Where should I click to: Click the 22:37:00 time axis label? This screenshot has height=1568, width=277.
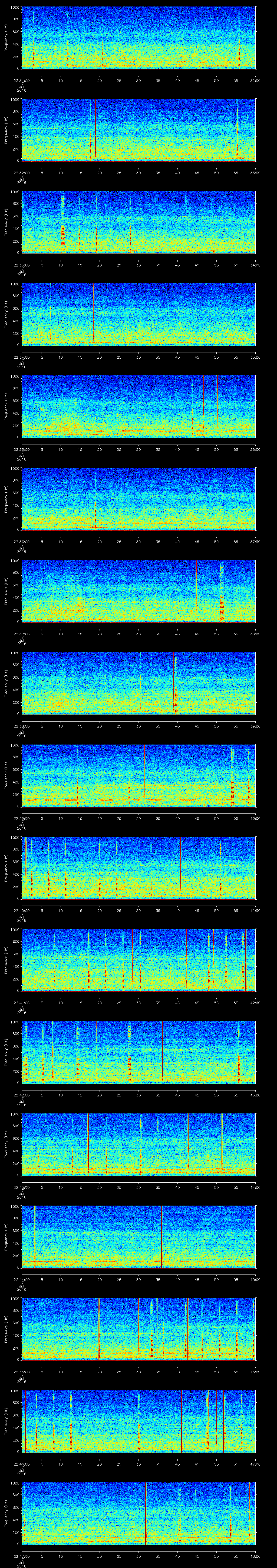click(21, 634)
